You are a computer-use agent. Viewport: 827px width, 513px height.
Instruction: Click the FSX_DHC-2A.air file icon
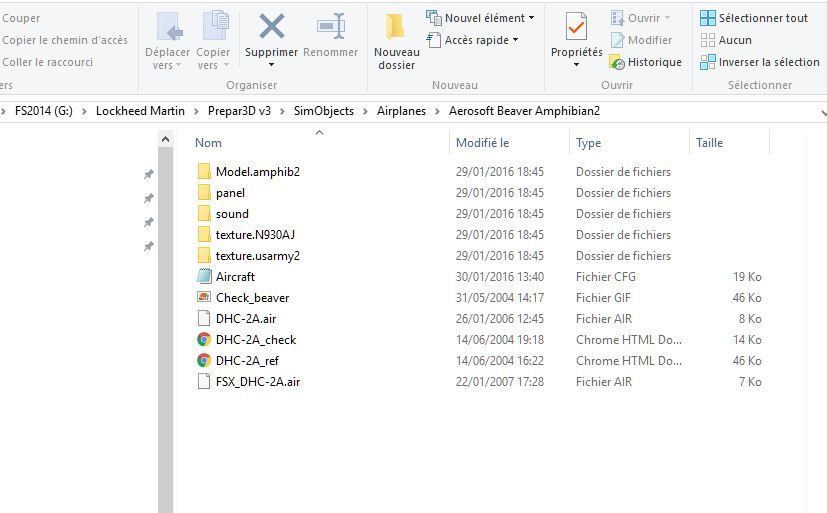[204, 381]
